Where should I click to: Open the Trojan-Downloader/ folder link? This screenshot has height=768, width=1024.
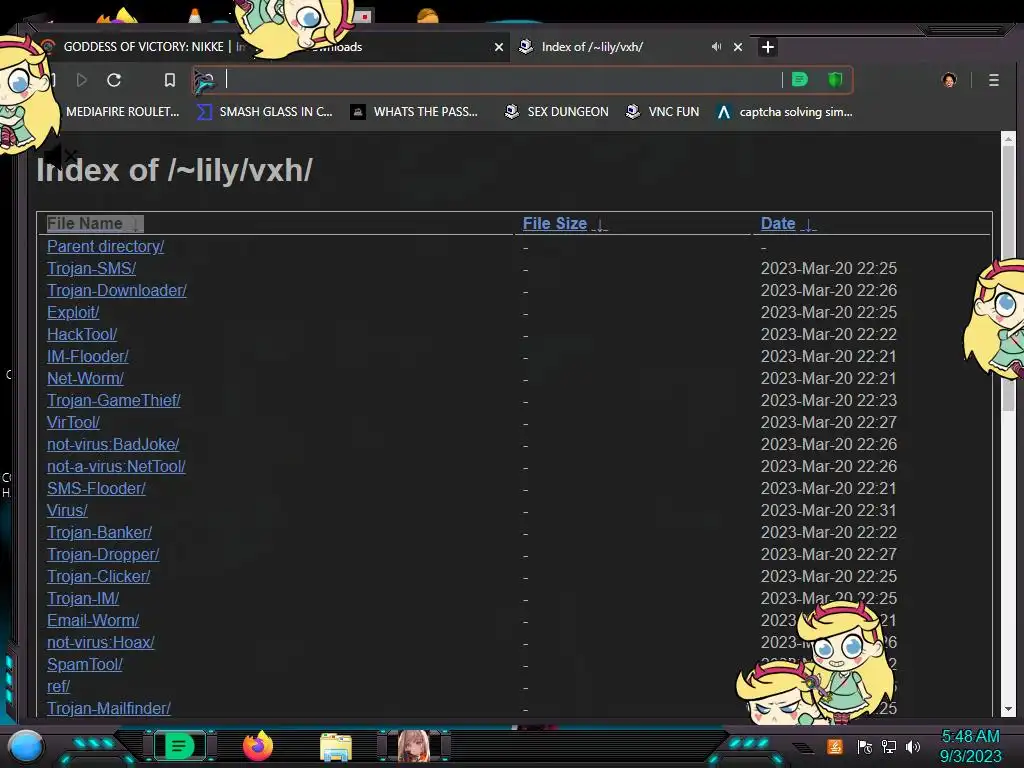(x=117, y=291)
